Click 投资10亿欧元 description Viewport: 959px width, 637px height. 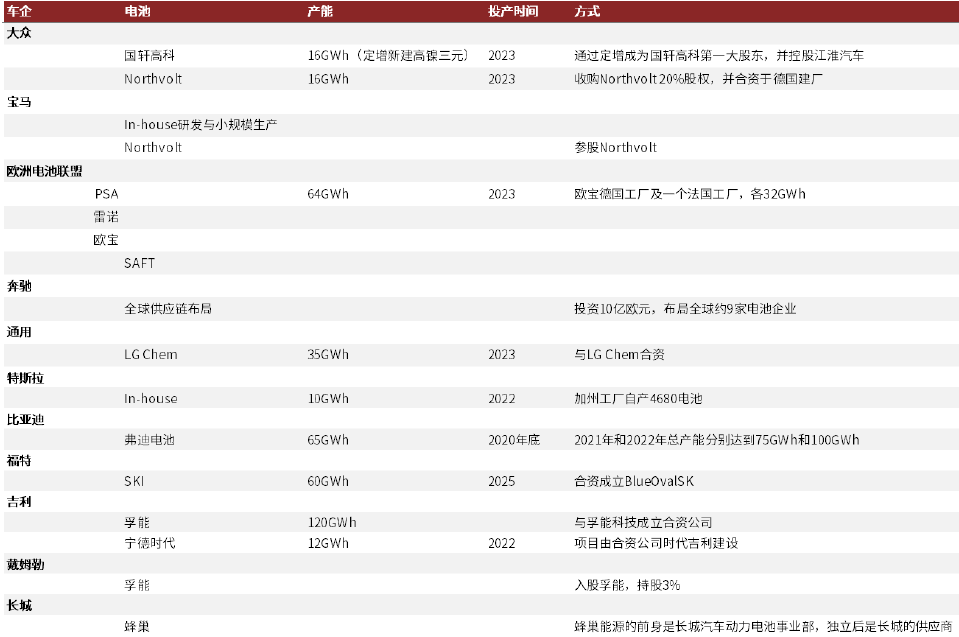pyautogui.click(x=685, y=309)
